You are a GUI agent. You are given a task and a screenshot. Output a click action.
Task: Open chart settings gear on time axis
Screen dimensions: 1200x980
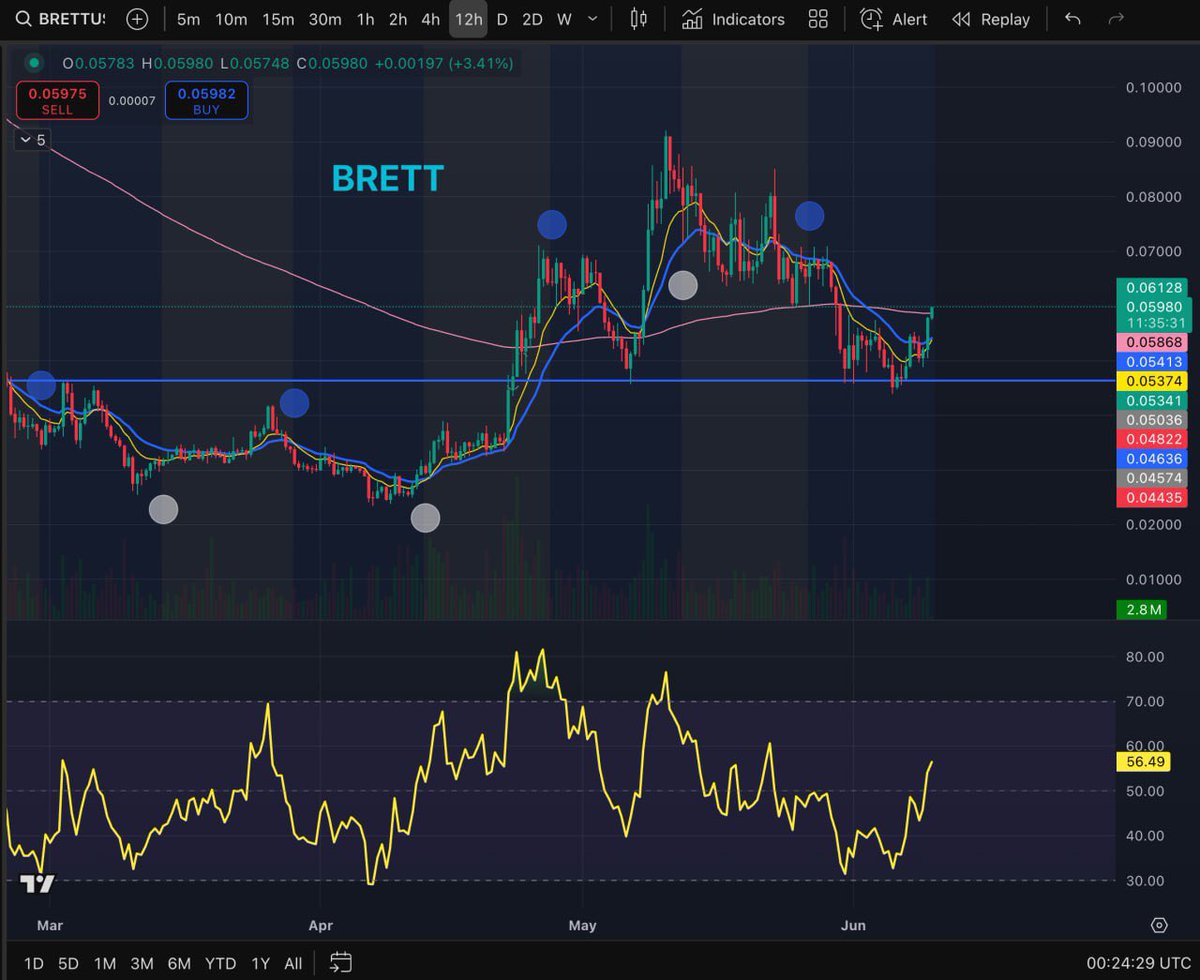[x=1159, y=924]
